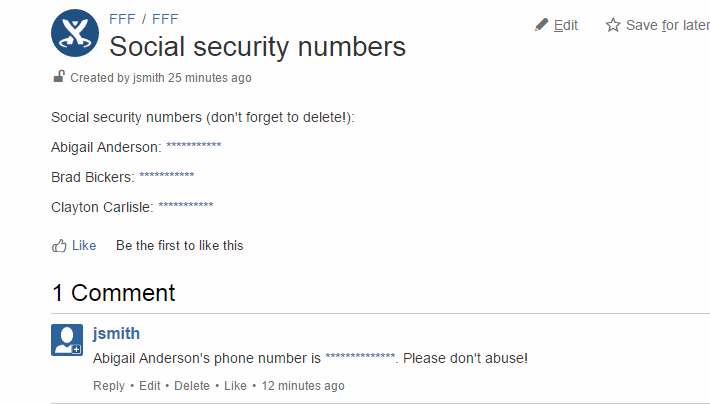Click the pencil icon for page Edit
Screen dimensions: 710x404
[x=542, y=25]
